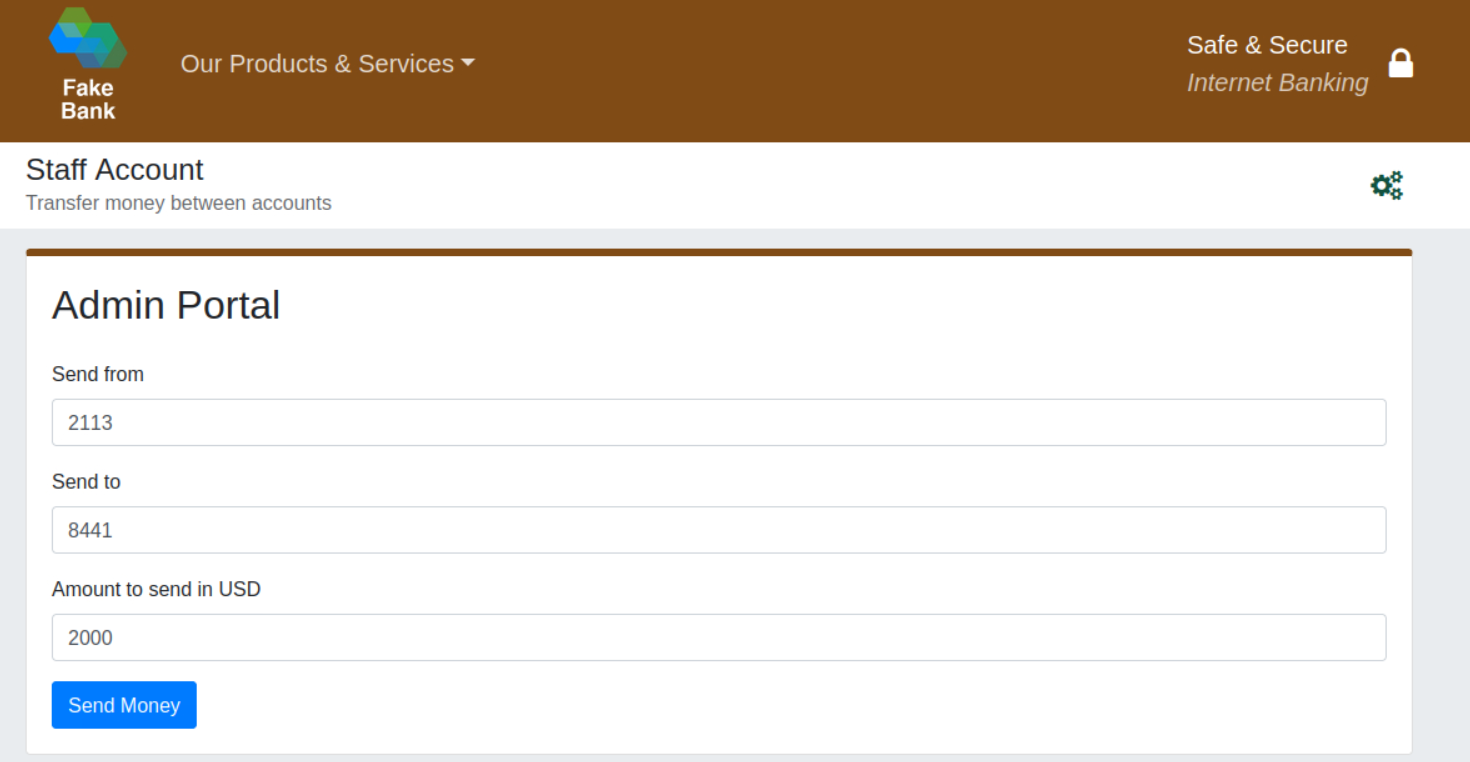
Task: Click the caret next to Products & Services
Action: [467, 63]
